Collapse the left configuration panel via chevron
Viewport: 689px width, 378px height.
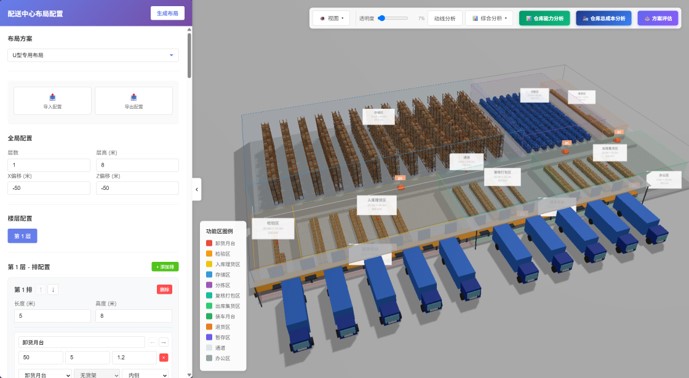click(197, 189)
